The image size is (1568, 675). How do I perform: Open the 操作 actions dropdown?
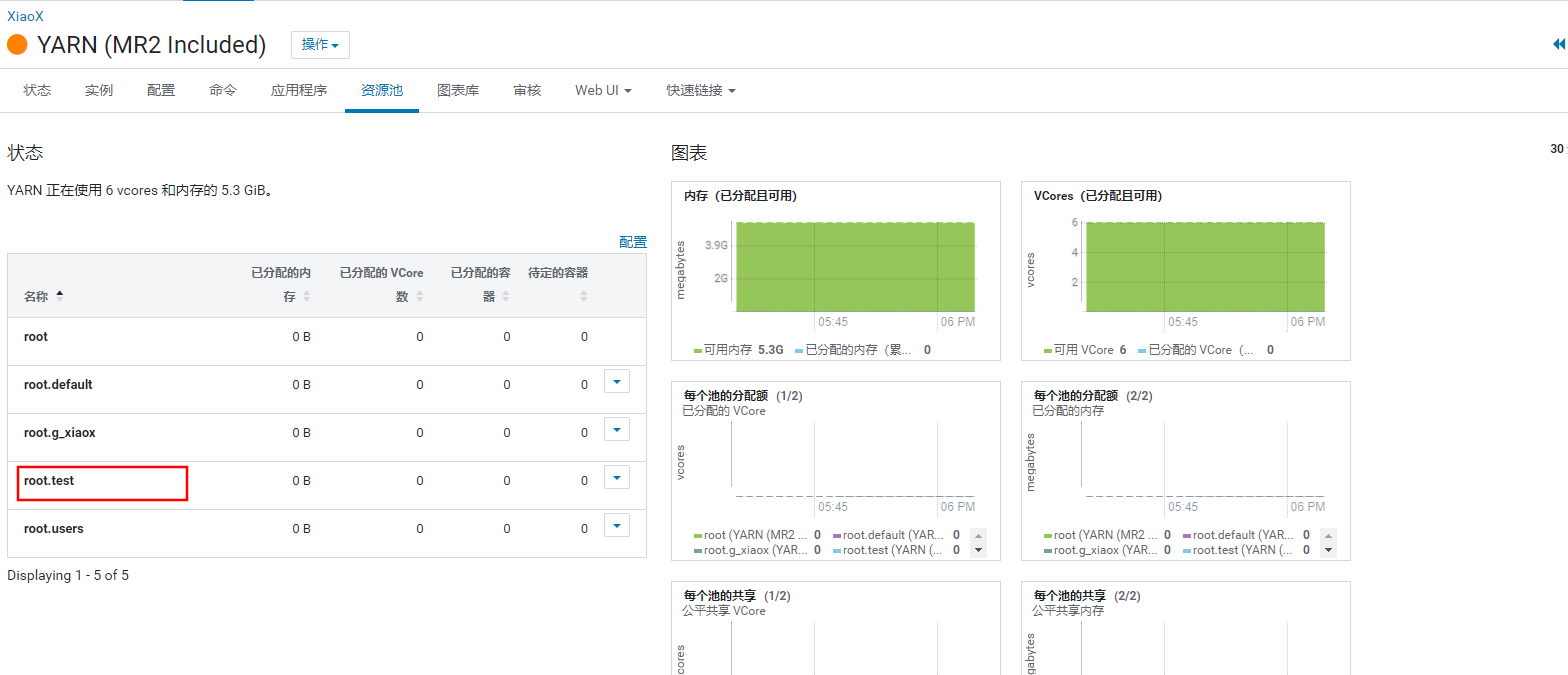(x=320, y=45)
